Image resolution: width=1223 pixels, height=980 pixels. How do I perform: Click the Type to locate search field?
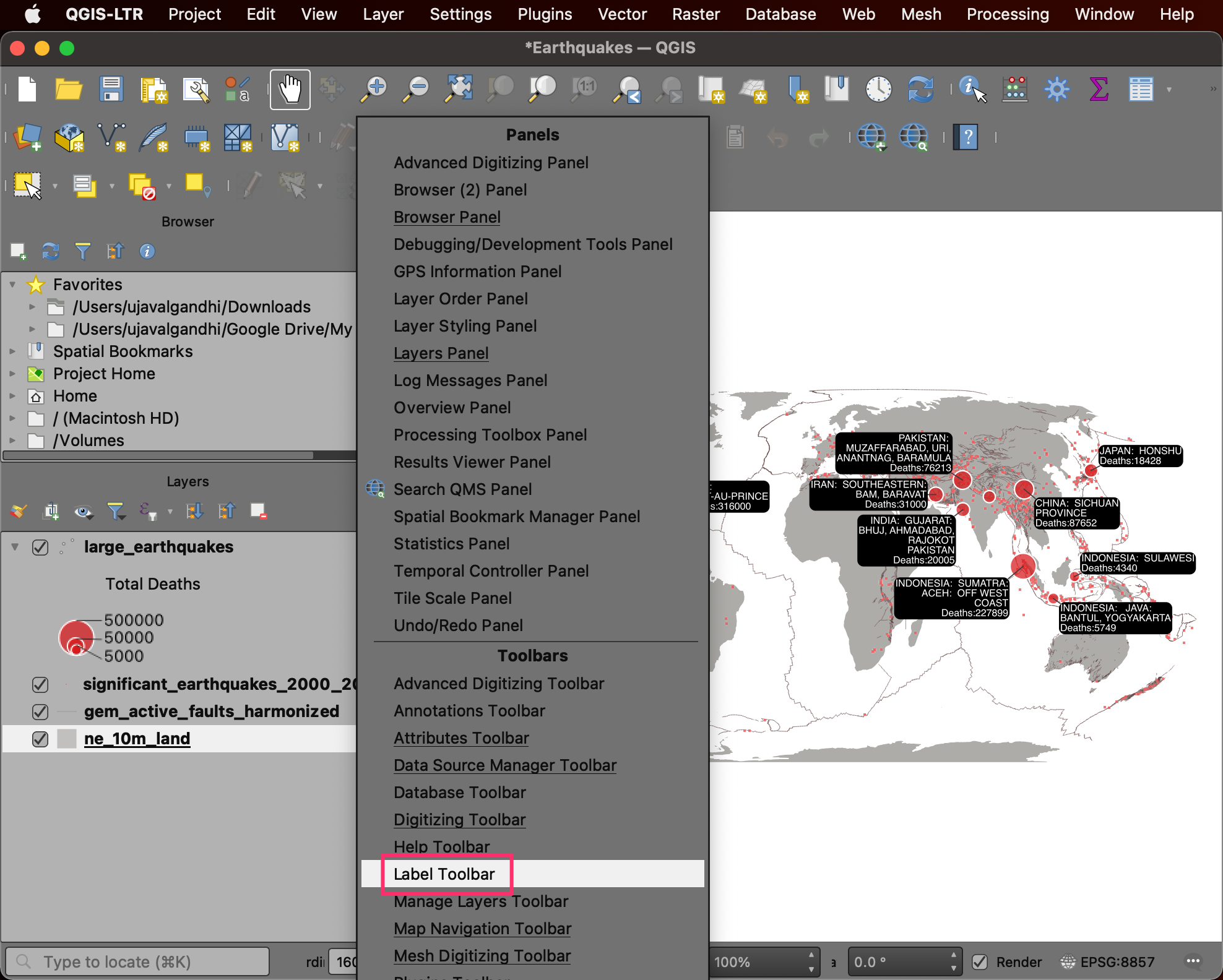(138, 962)
